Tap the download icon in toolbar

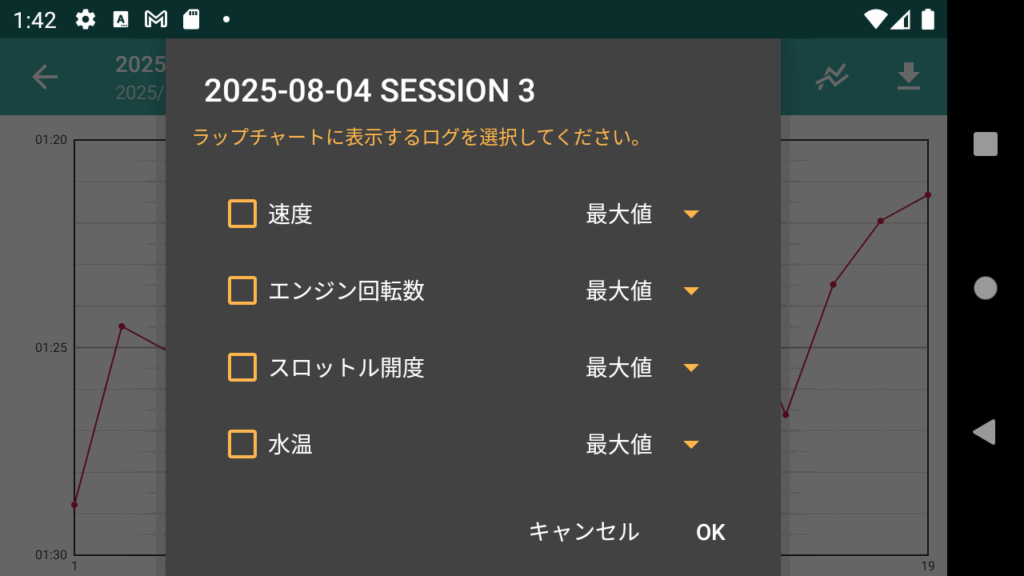coord(908,76)
